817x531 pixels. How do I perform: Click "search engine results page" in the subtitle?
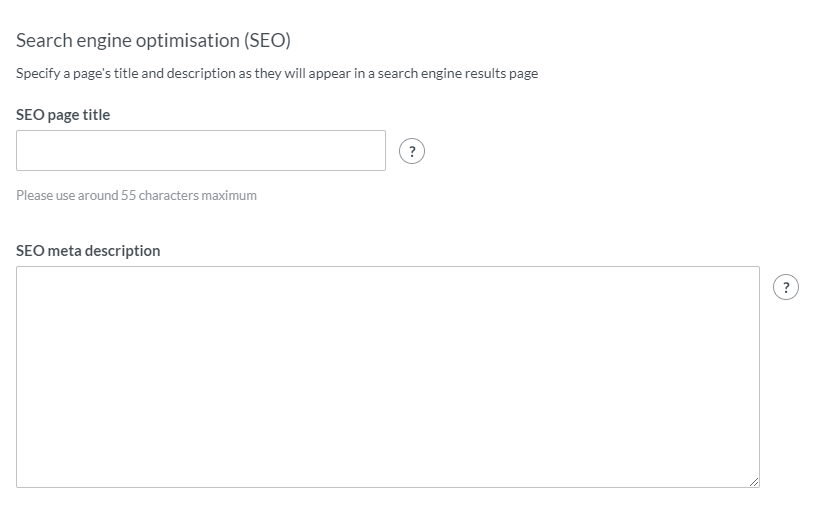458,74
